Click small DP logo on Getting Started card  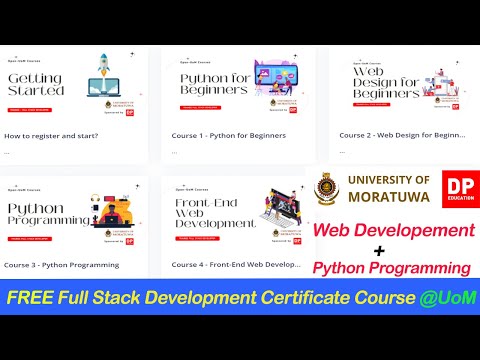[x=130, y=113]
